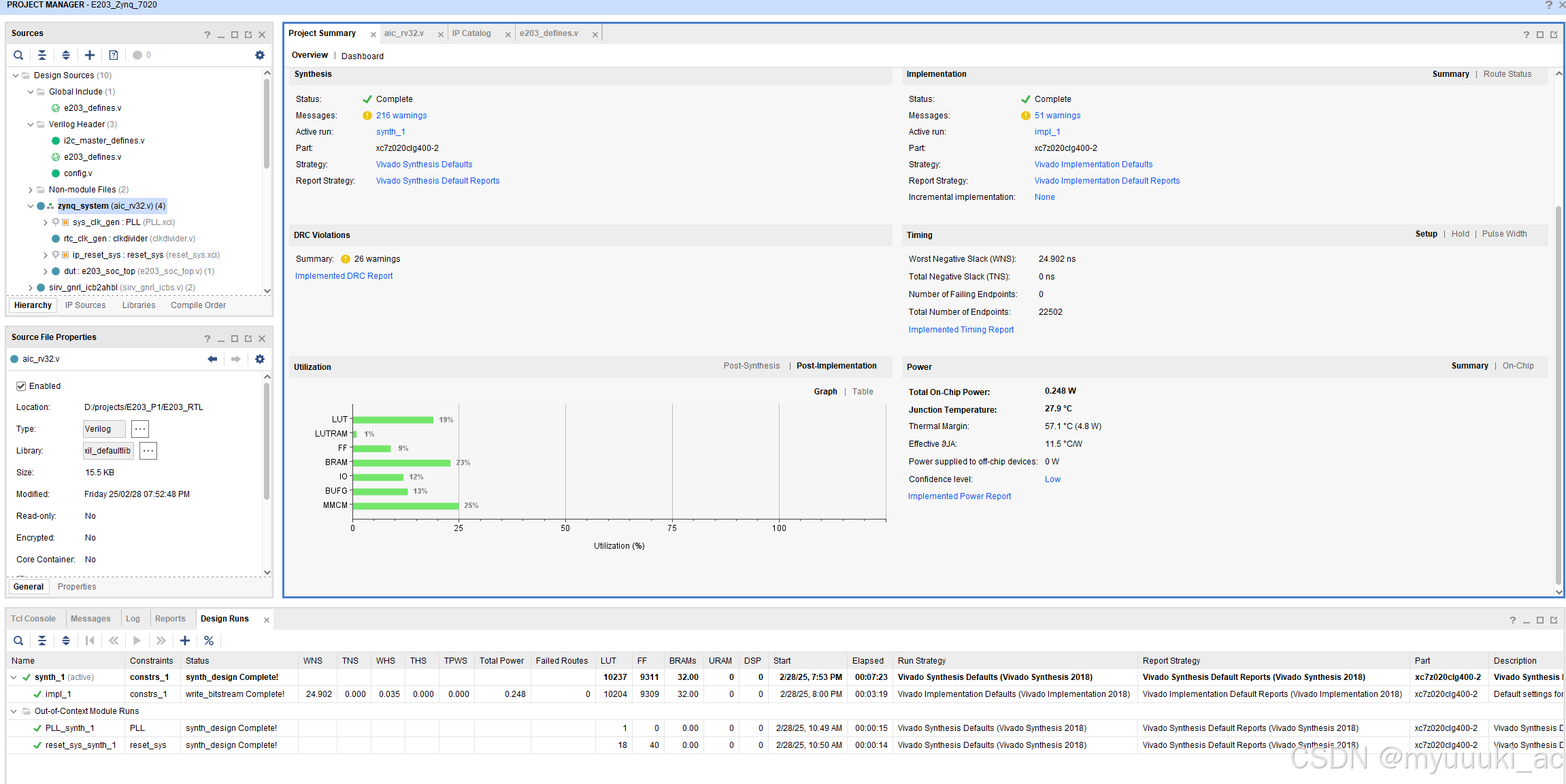The height and width of the screenshot is (784, 1566).
Task: Click the Project Summary vertical scrollbar
Action: coord(1559,394)
